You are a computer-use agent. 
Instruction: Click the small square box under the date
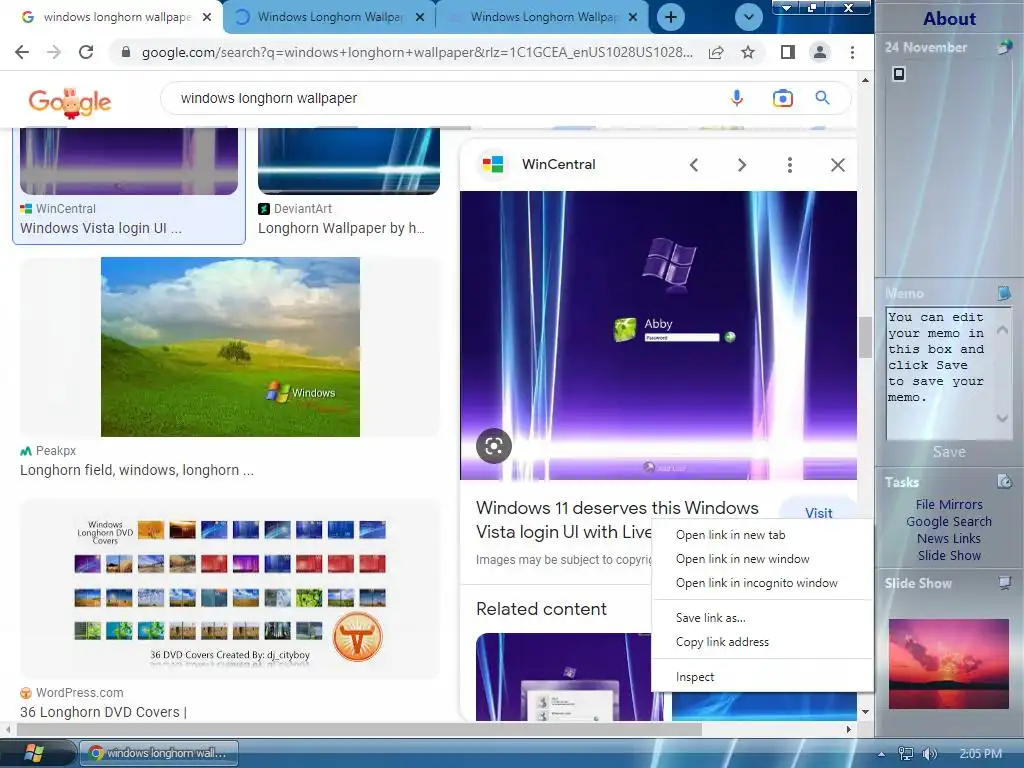(x=899, y=74)
